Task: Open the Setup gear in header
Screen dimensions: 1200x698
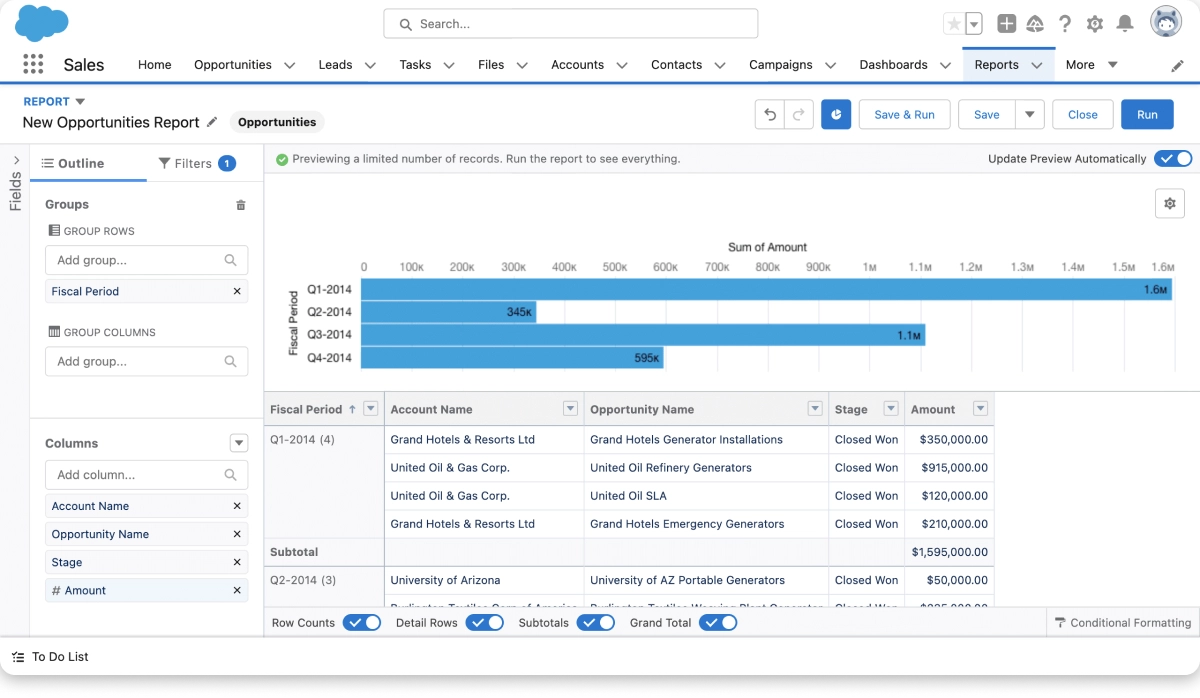Action: coord(1095,23)
